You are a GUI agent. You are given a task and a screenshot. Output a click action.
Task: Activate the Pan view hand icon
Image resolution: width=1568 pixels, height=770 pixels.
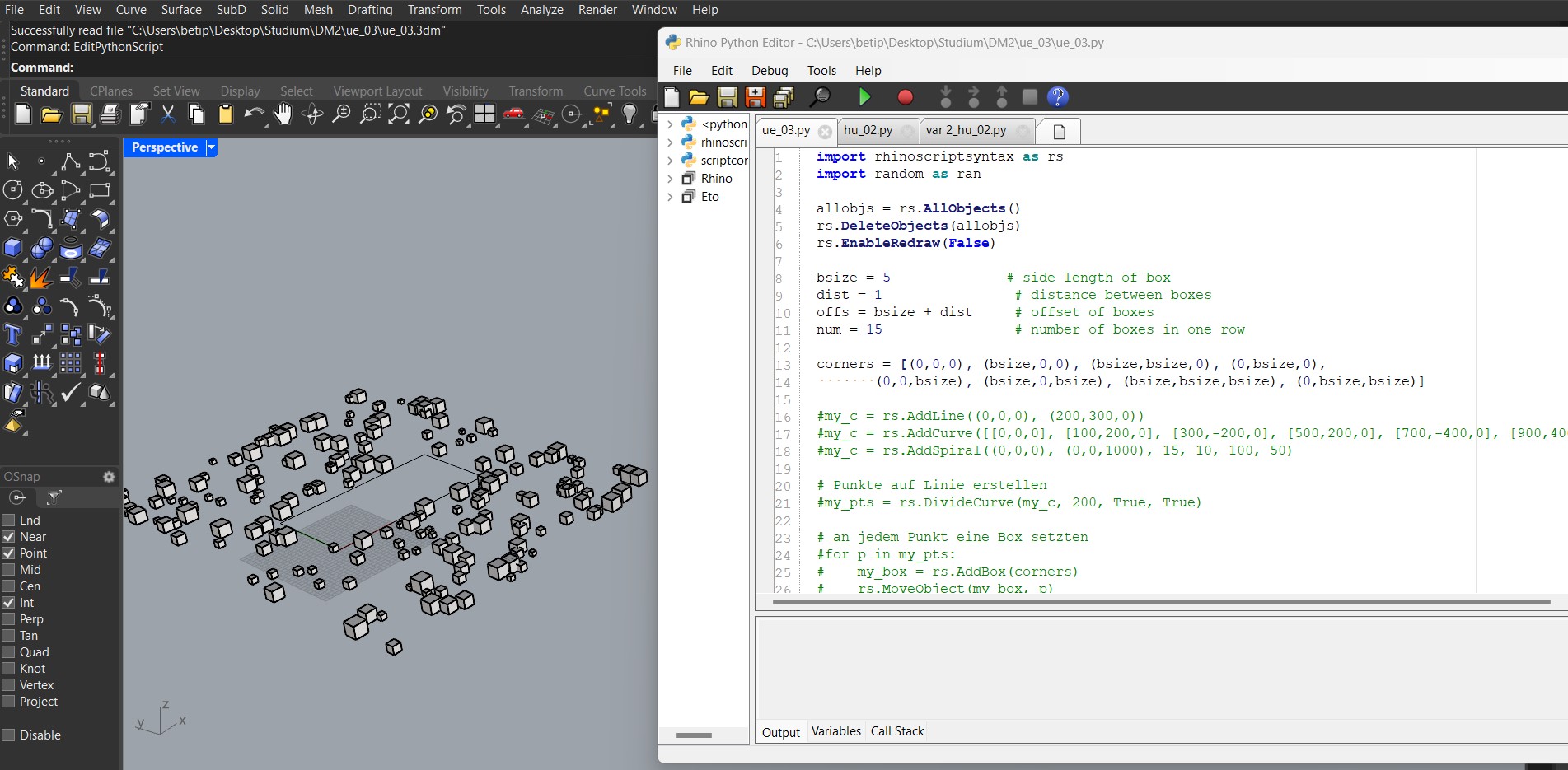click(x=283, y=114)
